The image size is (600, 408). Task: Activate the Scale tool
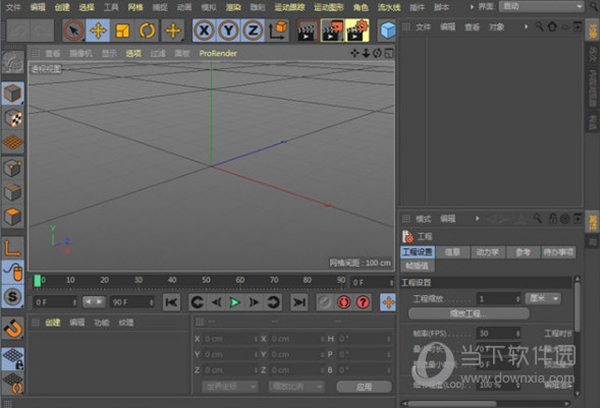pos(122,30)
